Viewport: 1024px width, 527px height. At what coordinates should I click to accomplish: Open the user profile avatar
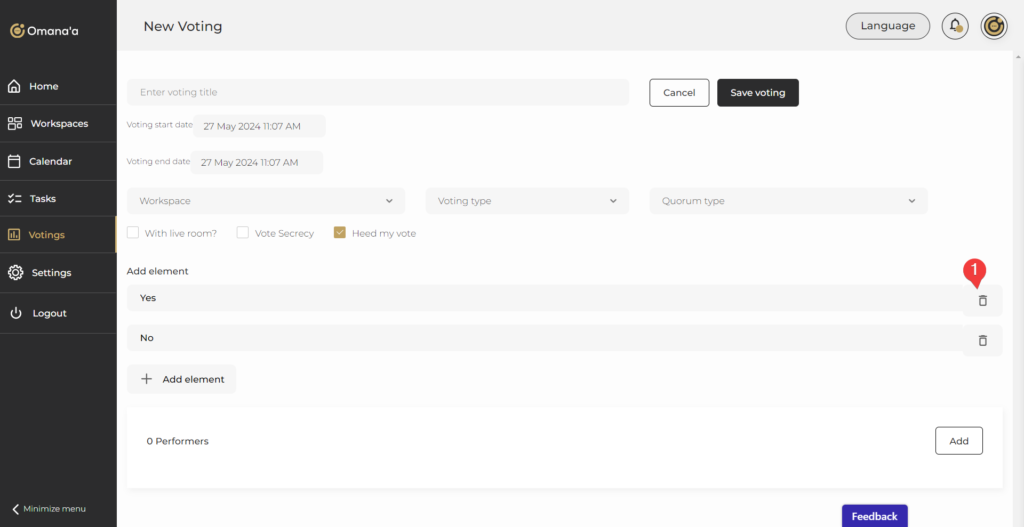pos(993,26)
